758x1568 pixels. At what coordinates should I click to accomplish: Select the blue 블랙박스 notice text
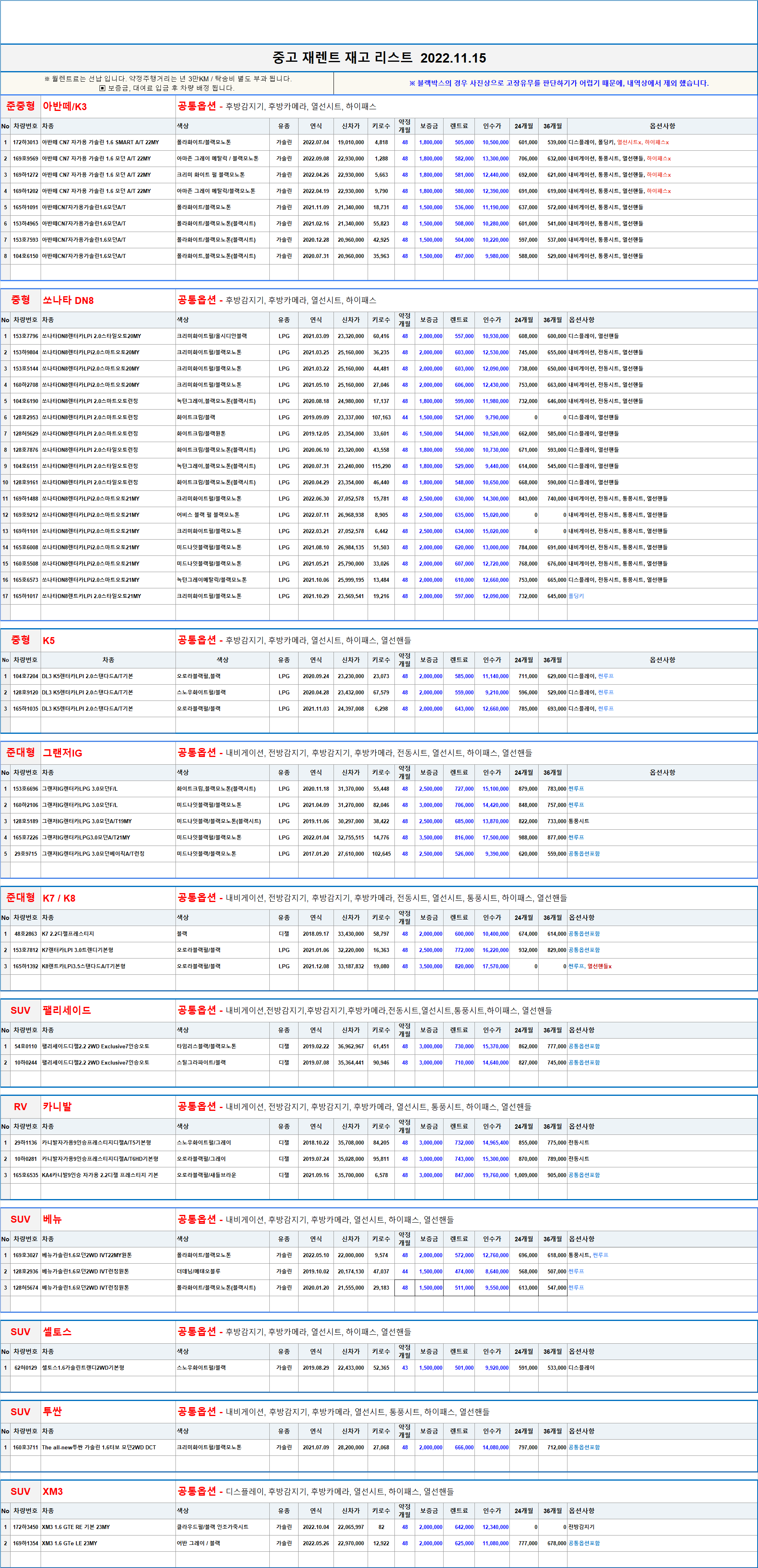[x=559, y=83]
